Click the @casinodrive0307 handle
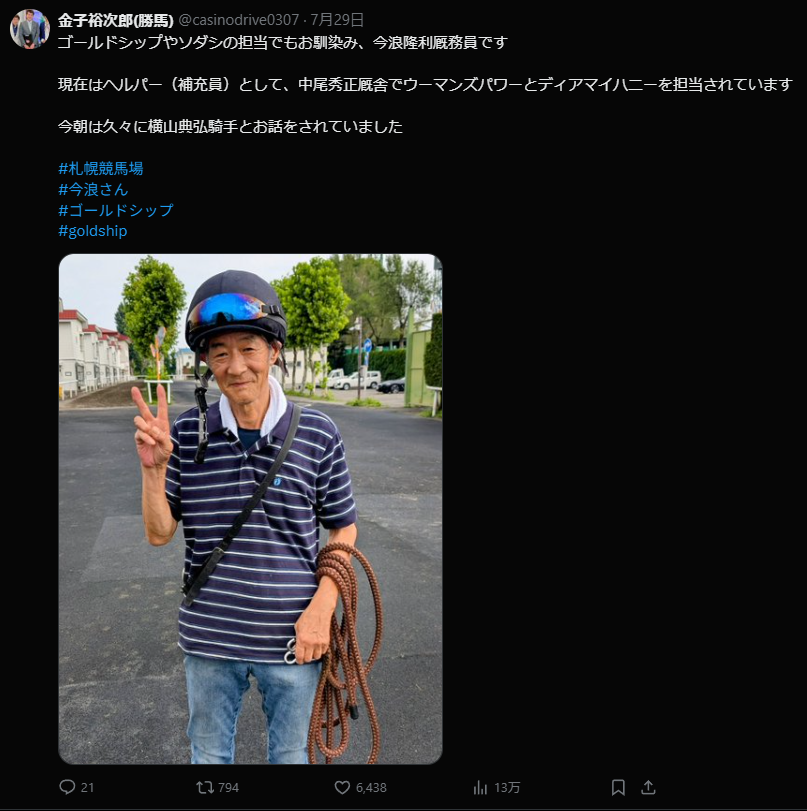807x811 pixels. point(238,20)
